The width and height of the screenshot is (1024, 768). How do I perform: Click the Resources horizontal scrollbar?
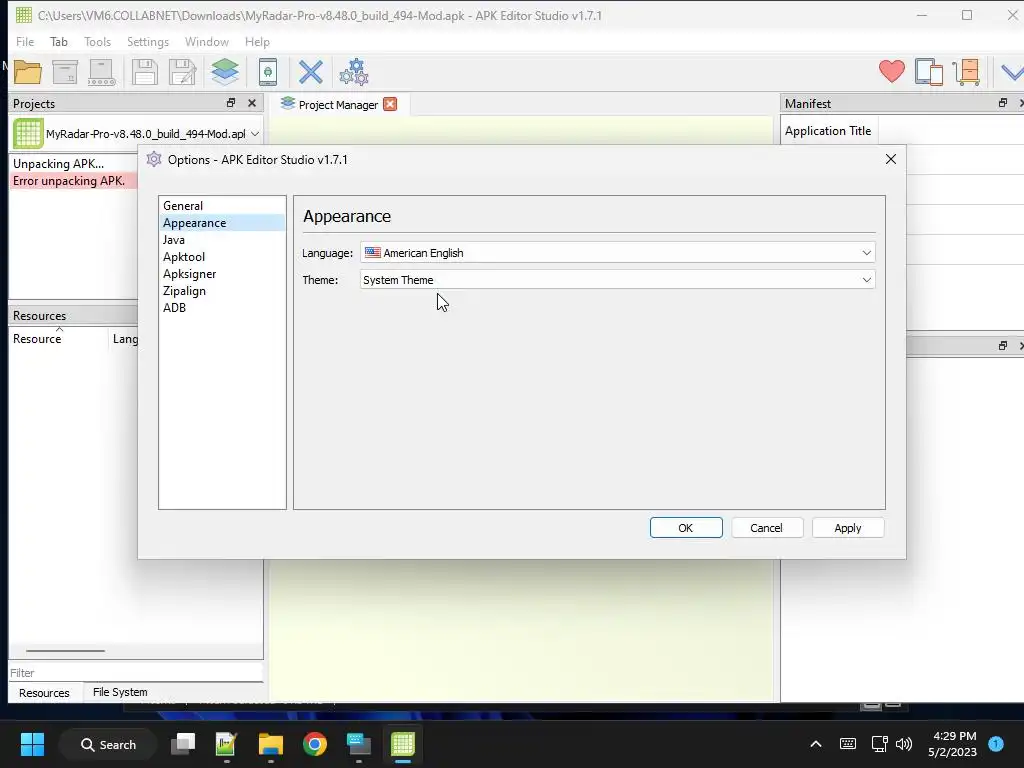click(65, 650)
